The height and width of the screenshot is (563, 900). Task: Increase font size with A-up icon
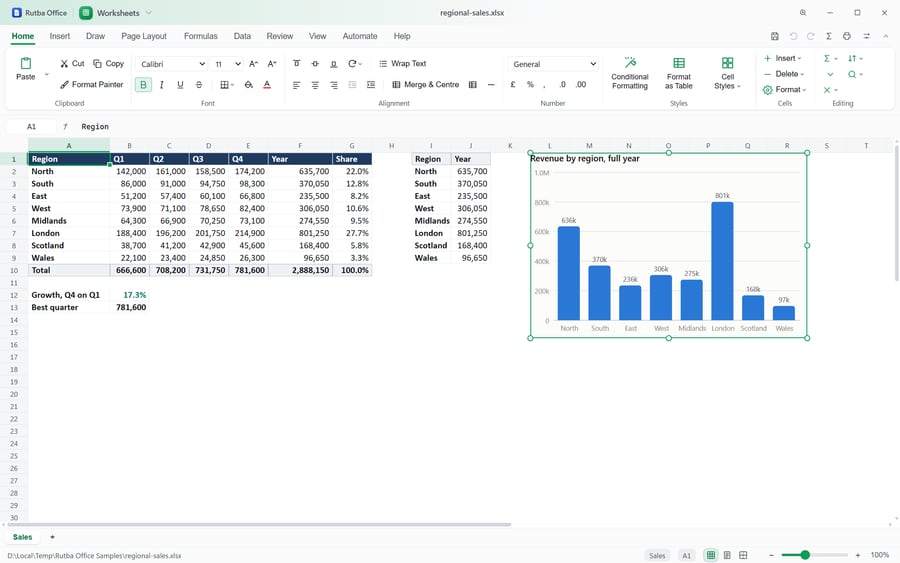(x=254, y=64)
